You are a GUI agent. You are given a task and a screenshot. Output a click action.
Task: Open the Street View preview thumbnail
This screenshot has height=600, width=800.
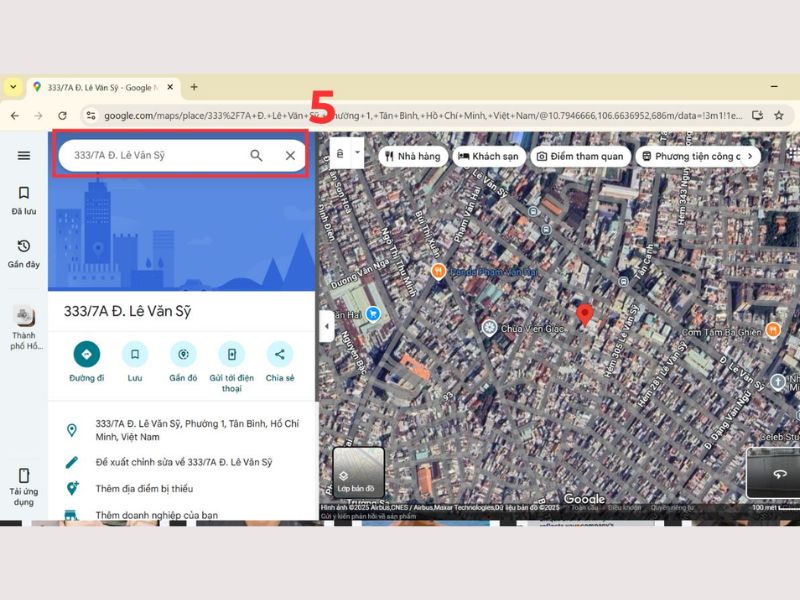[773, 473]
